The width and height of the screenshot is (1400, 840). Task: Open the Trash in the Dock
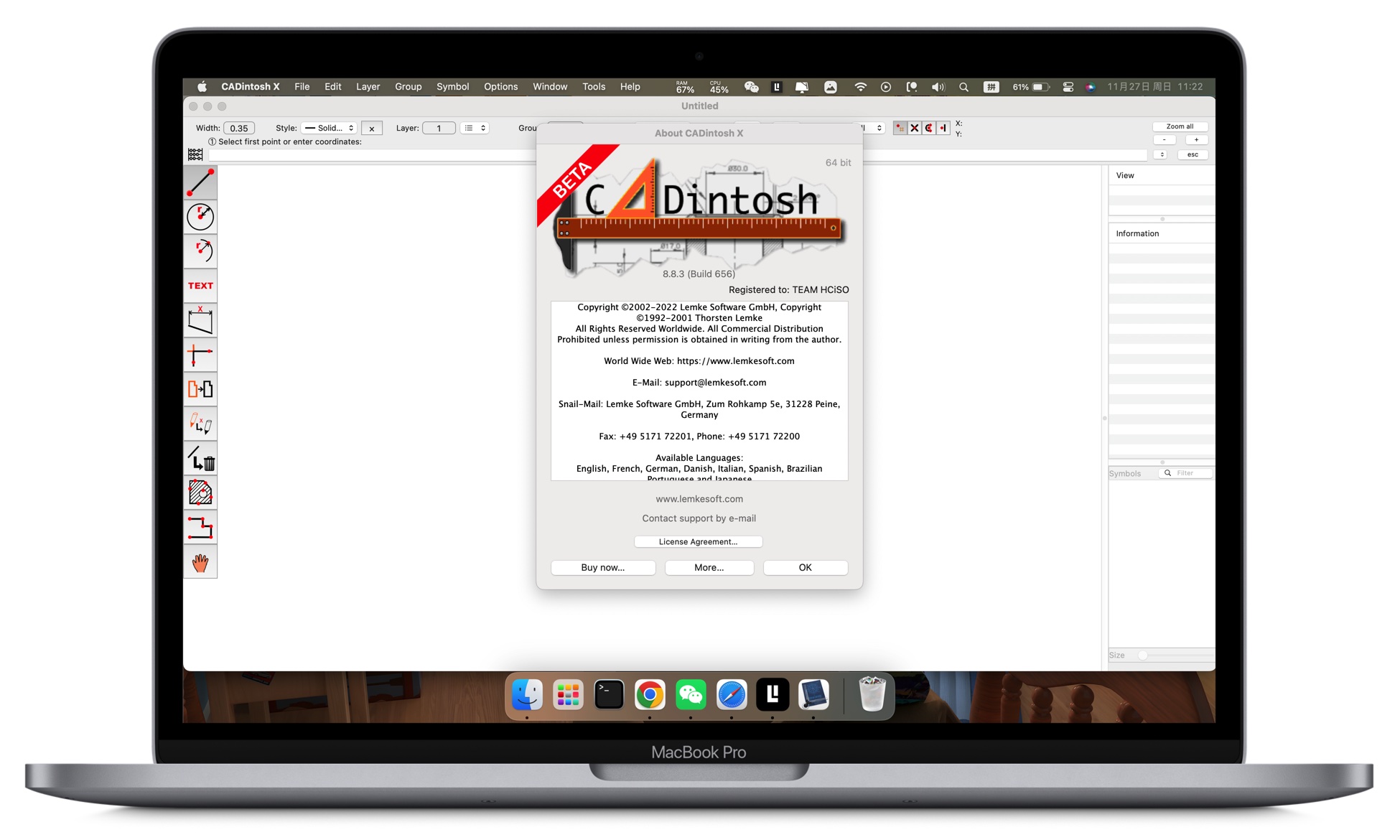(x=872, y=694)
